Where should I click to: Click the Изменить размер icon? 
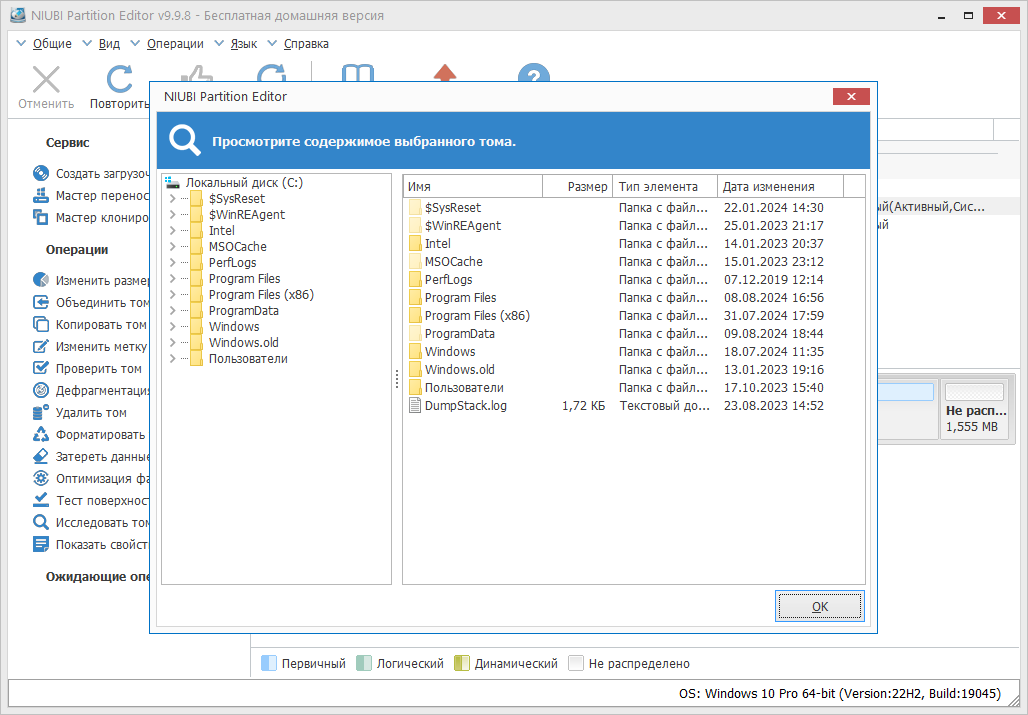click(x=41, y=280)
